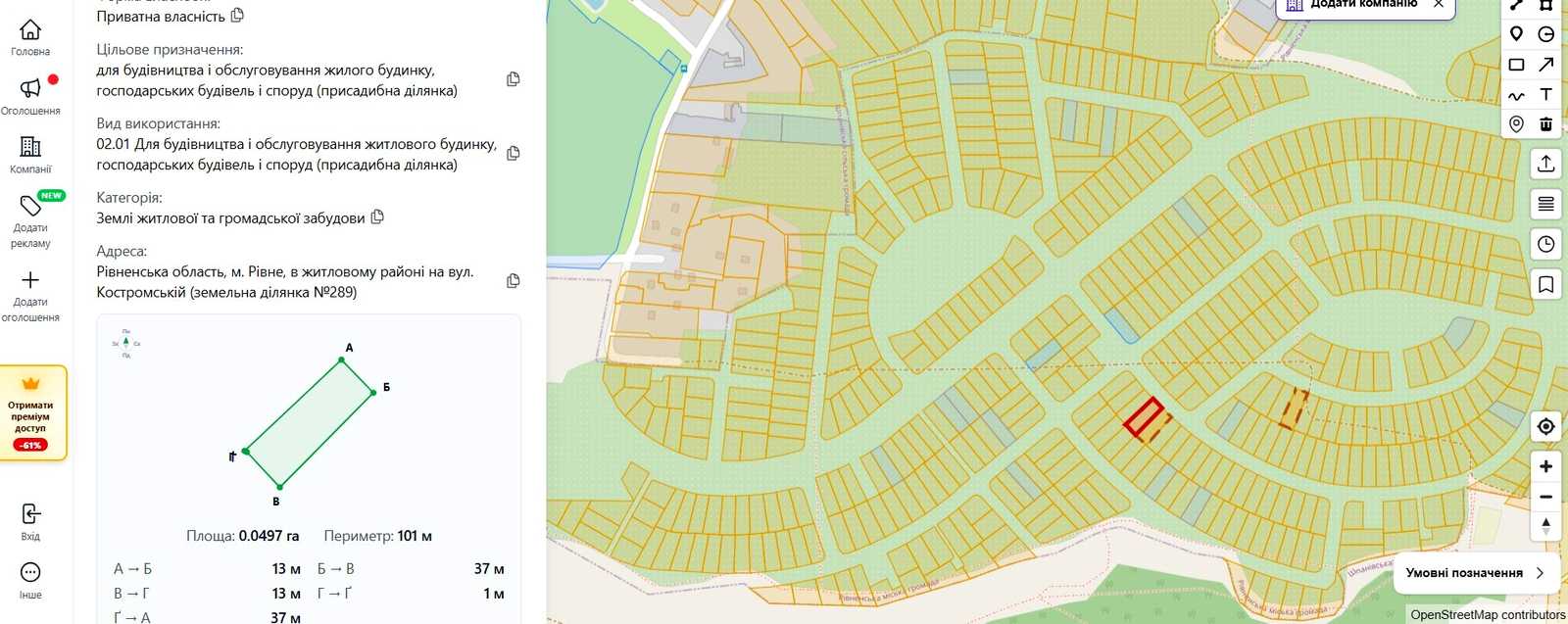Select the freehand curve drawing tool
Image resolution: width=1568 pixels, height=624 pixels.
(1516, 95)
